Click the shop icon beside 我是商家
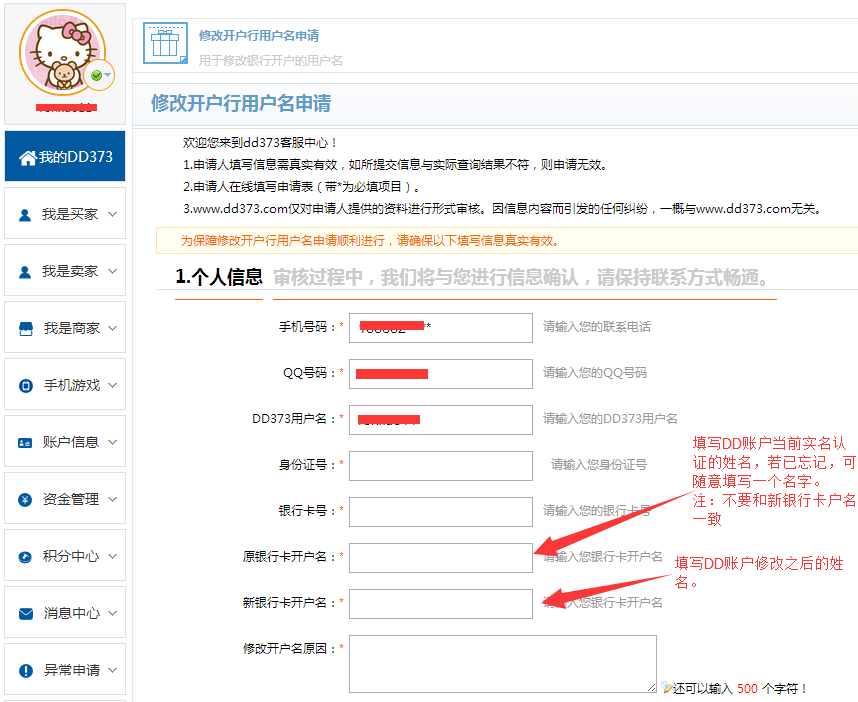Screen dimensions: 858x702 pyautogui.click(x=26, y=329)
